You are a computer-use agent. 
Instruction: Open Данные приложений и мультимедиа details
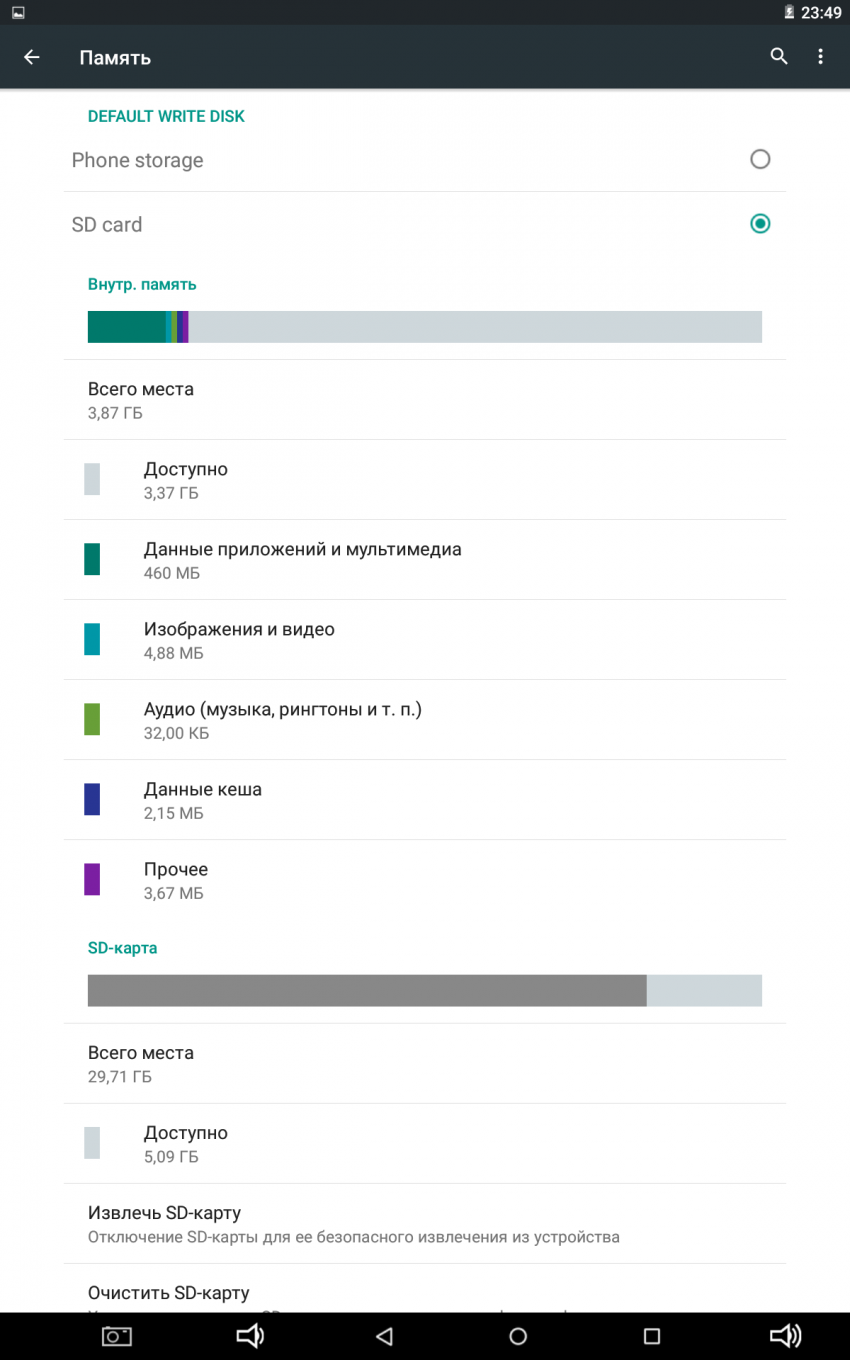pyautogui.click(x=302, y=559)
